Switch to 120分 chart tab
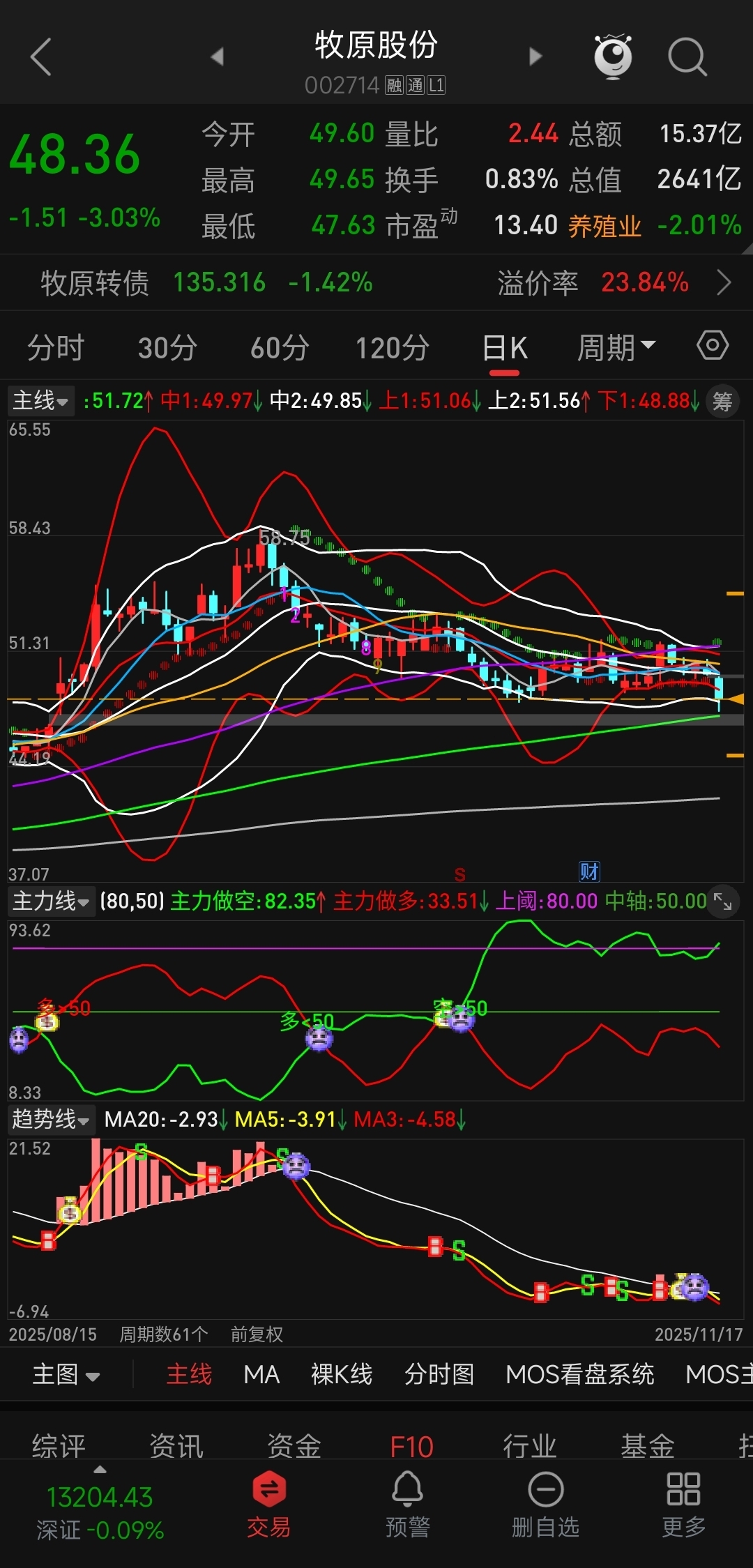753x1568 pixels. coord(393,347)
